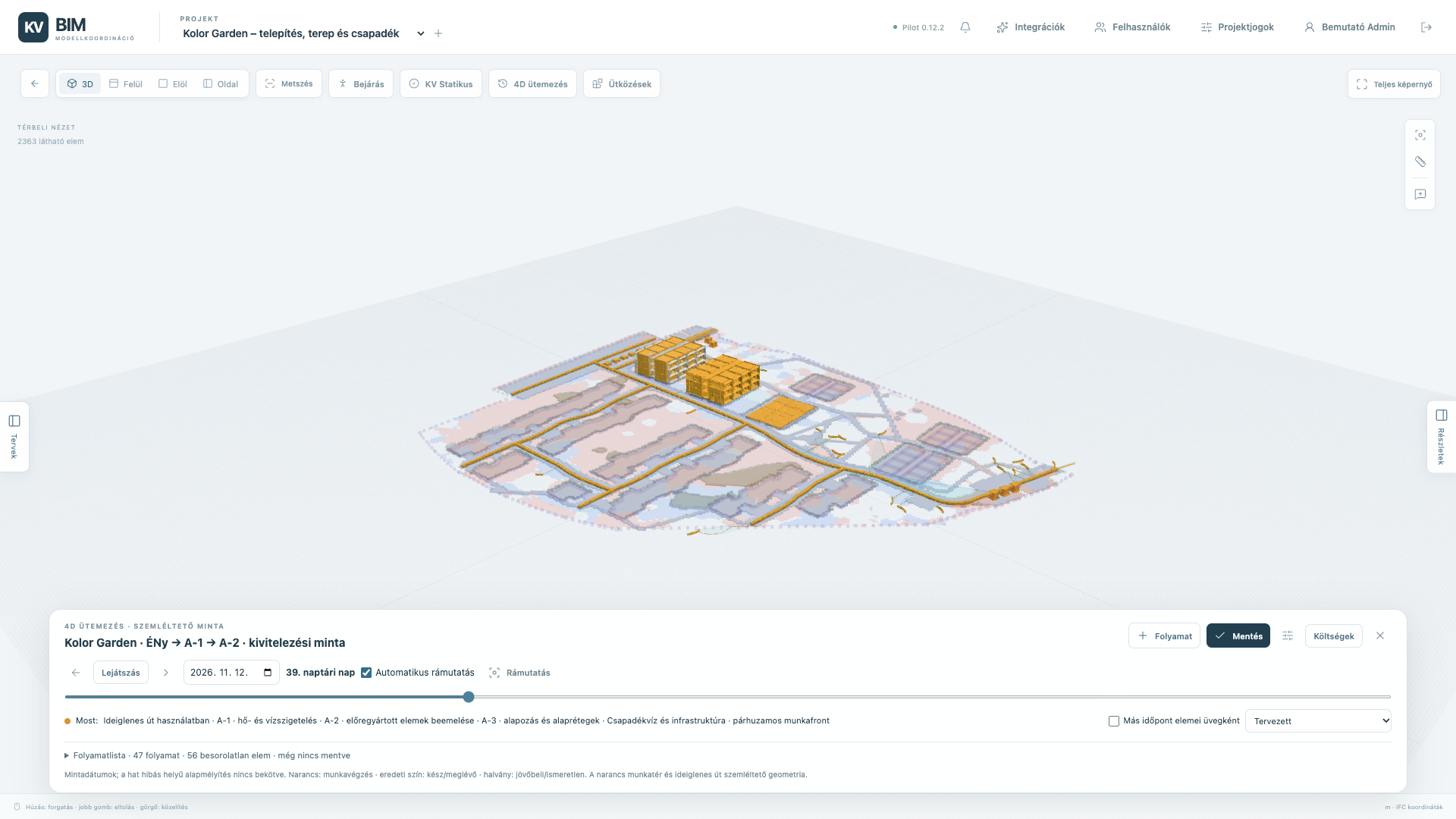The width and height of the screenshot is (1456, 819).
Task: Open the Ütközések clash tool
Action: coord(622,83)
